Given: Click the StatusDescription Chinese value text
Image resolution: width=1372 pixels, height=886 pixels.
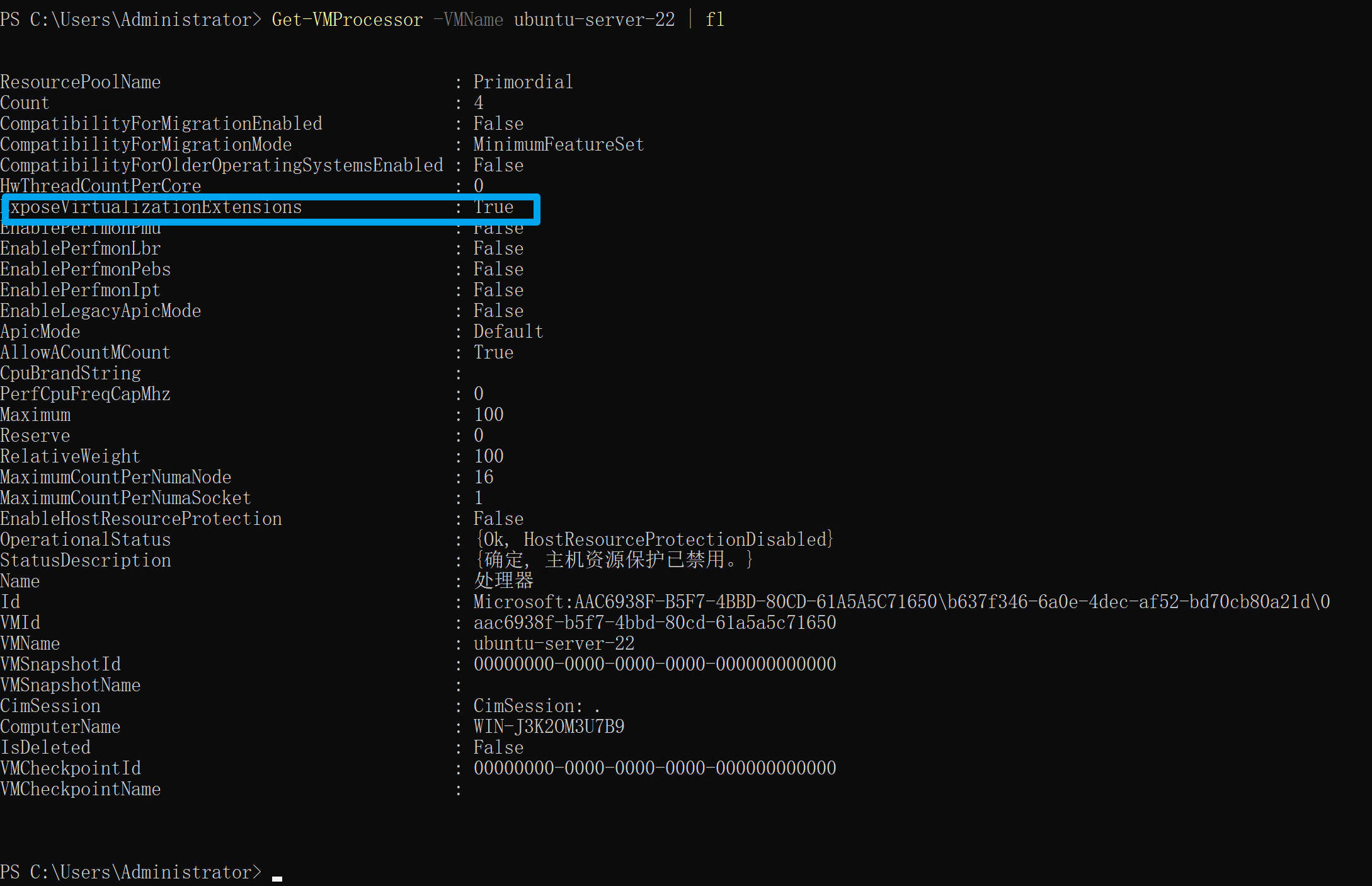Looking at the screenshot, I should tap(614, 560).
